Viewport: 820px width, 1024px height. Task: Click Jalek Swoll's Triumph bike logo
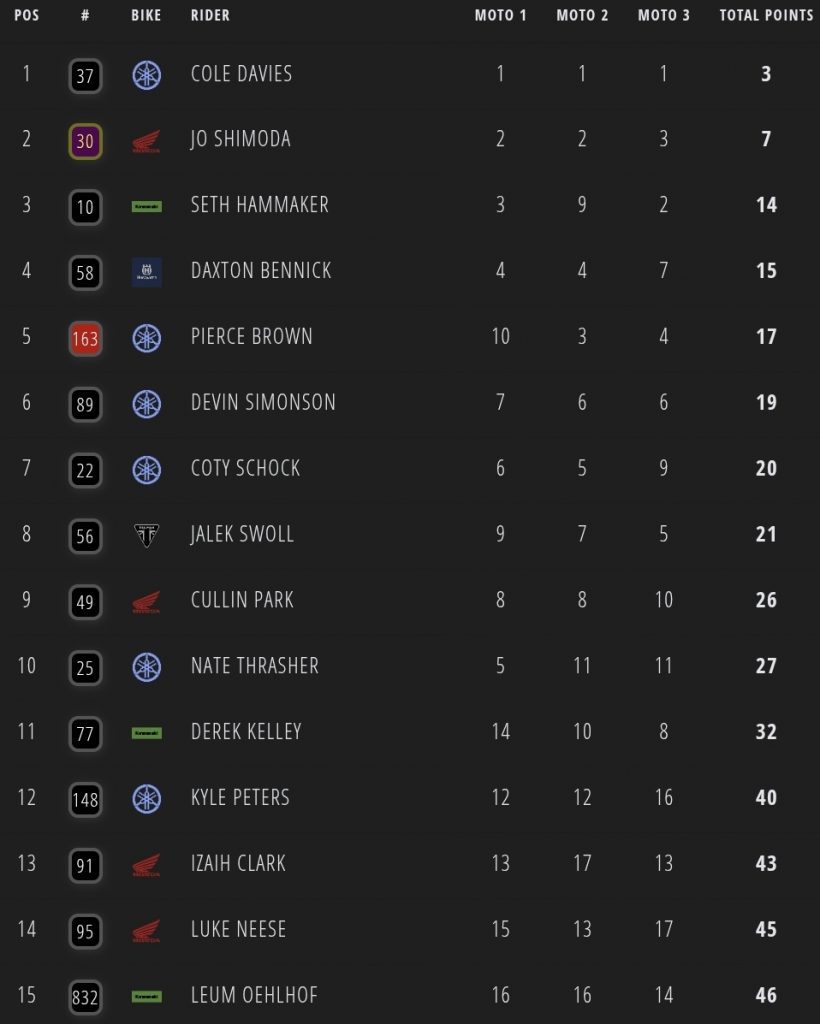pyautogui.click(x=146, y=536)
